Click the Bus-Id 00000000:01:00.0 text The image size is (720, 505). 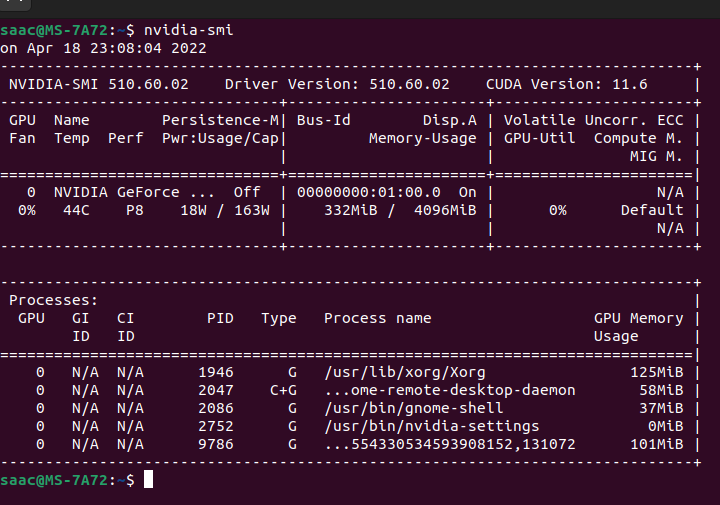click(368, 192)
